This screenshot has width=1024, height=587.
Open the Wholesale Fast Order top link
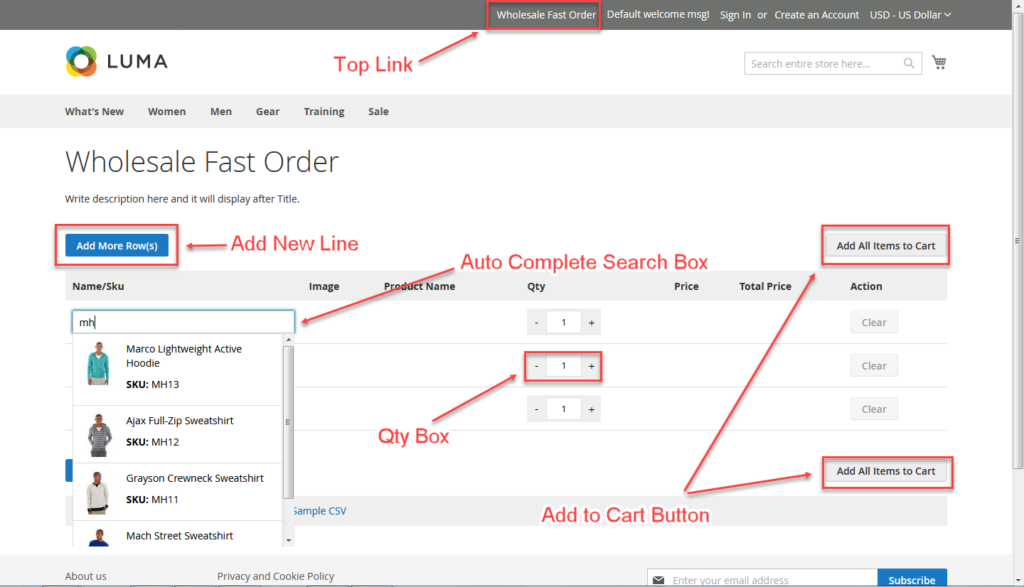pos(546,14)
